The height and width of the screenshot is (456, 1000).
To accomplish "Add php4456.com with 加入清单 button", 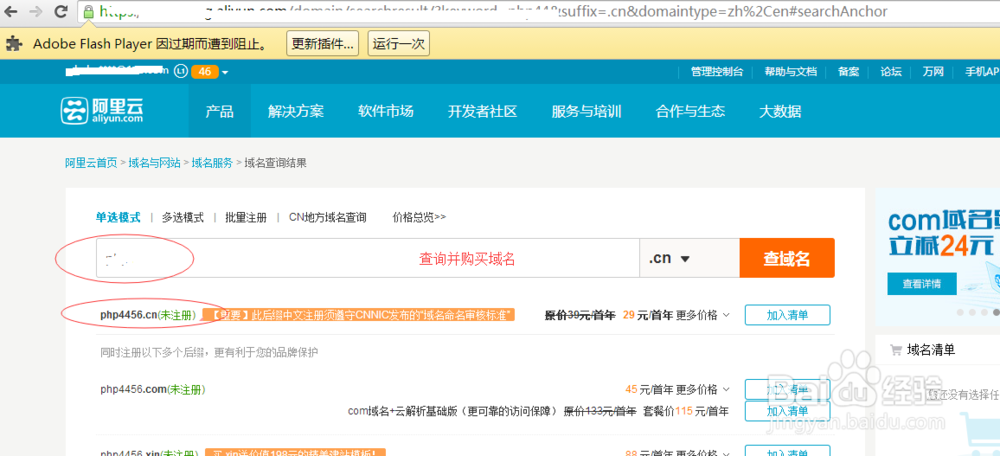I will [x=787, y=389].
